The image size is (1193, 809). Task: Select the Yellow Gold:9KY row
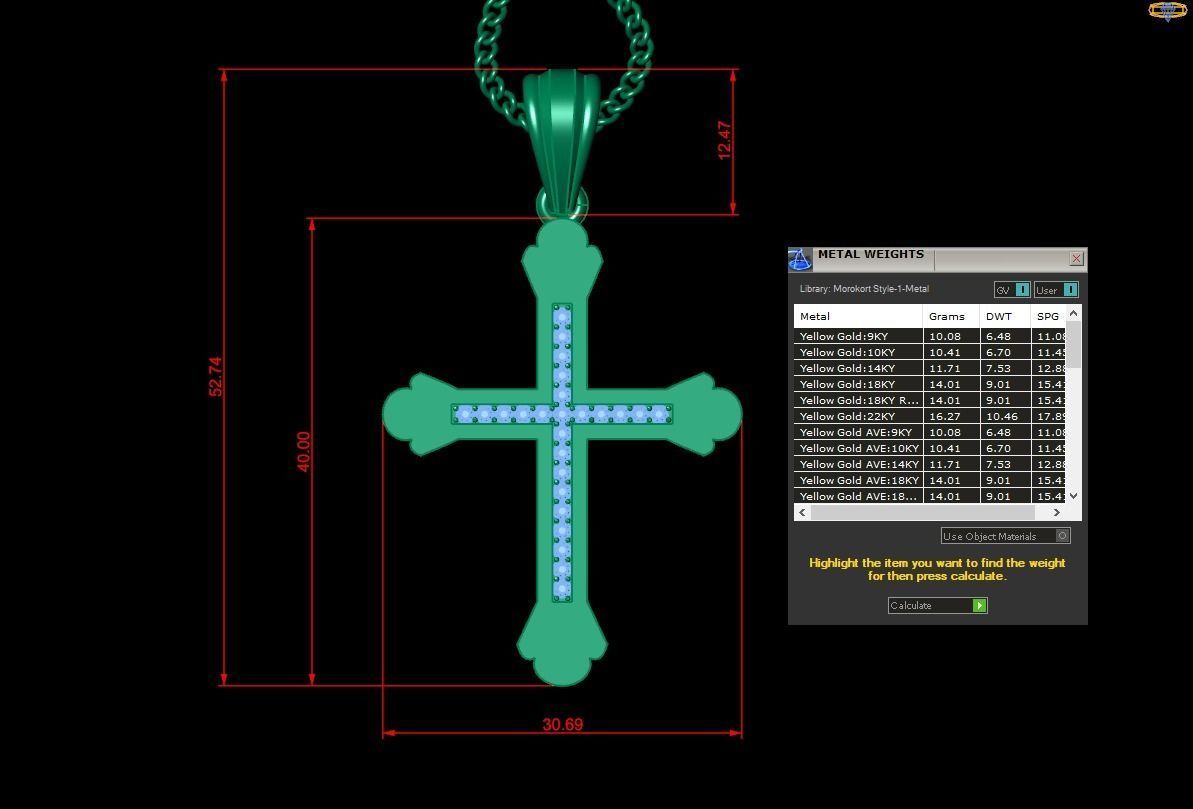(x=930, y=336)
